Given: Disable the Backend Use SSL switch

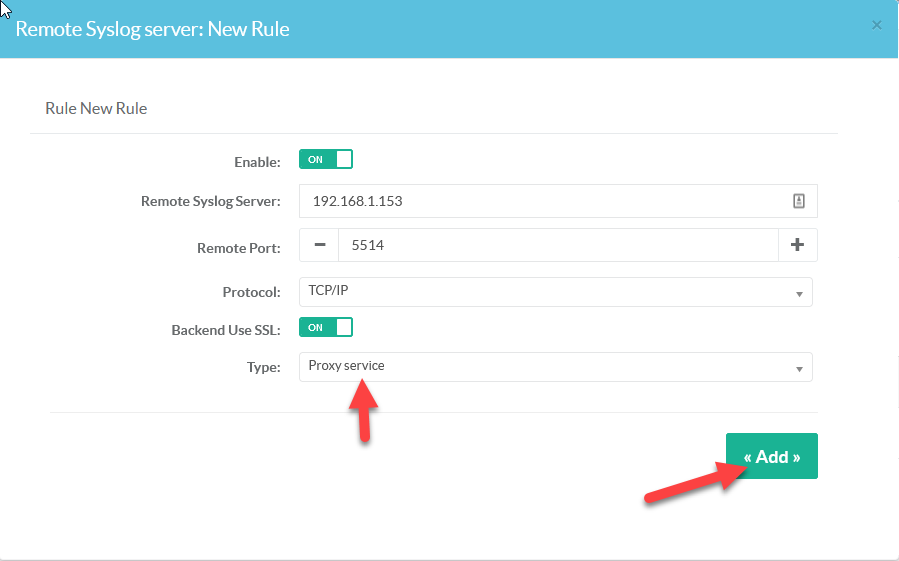Looking at the screenshot, I should (x=326, y=327).
